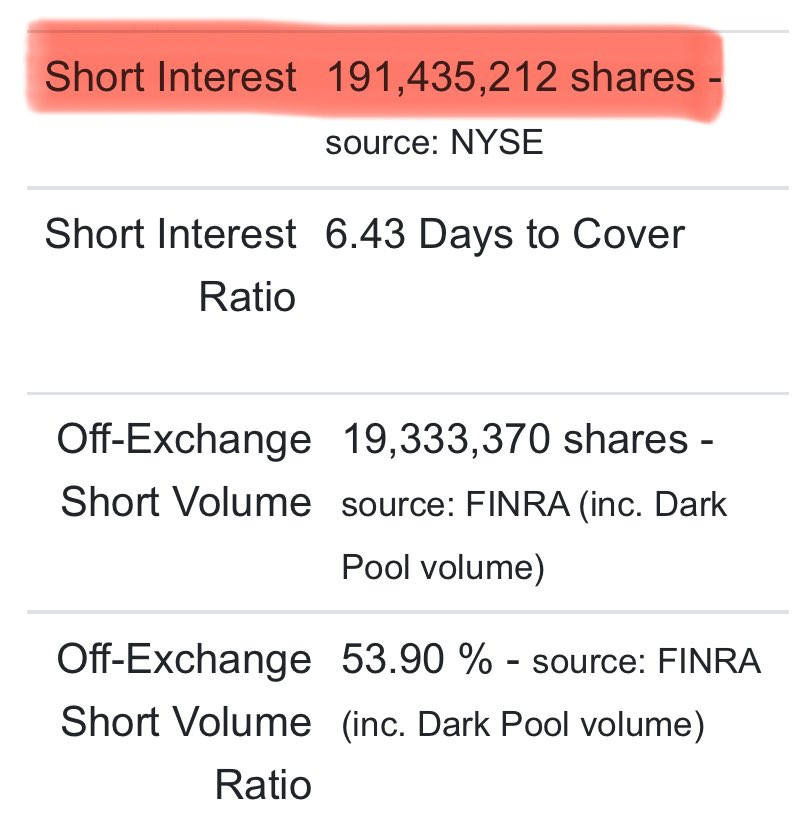Screen dimensions: 797x825
Task: Click "source: FINRA (inc. Dark" under 19,333,370 shares
Action: coord(534,504)
